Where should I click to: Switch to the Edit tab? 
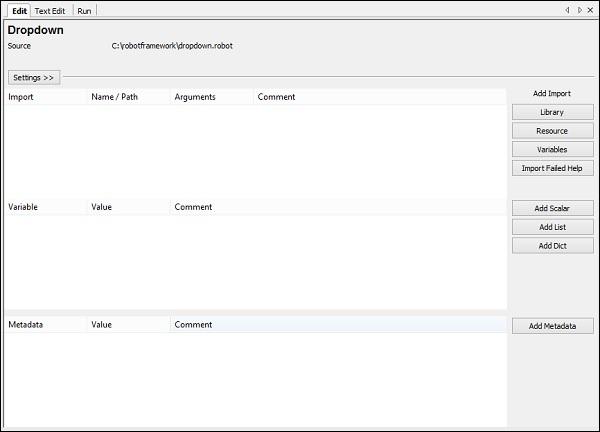tap(19, 11)
